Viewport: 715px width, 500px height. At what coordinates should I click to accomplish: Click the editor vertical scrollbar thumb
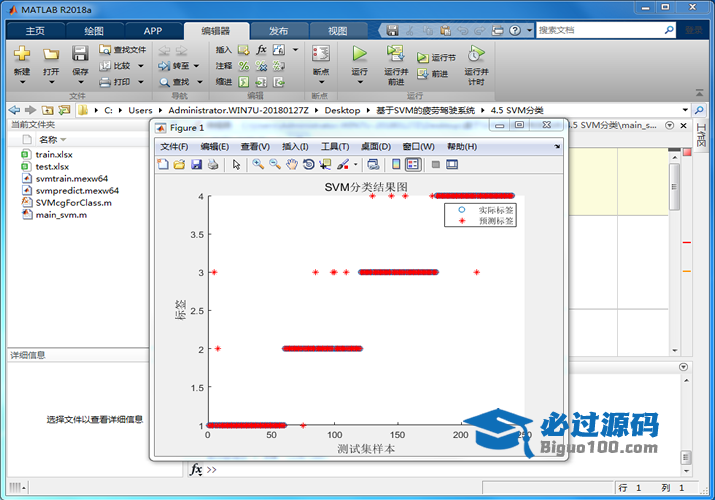tap(674, 186)
